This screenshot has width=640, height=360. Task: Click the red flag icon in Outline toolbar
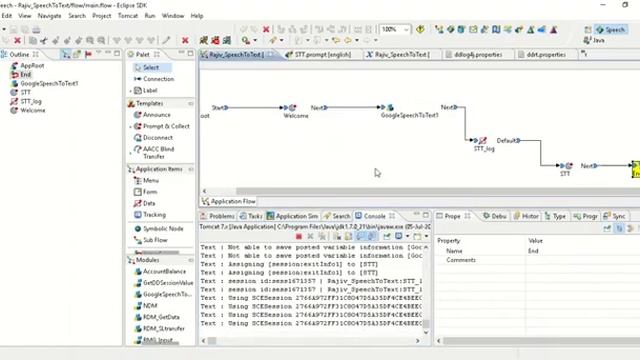click(88, 54)
